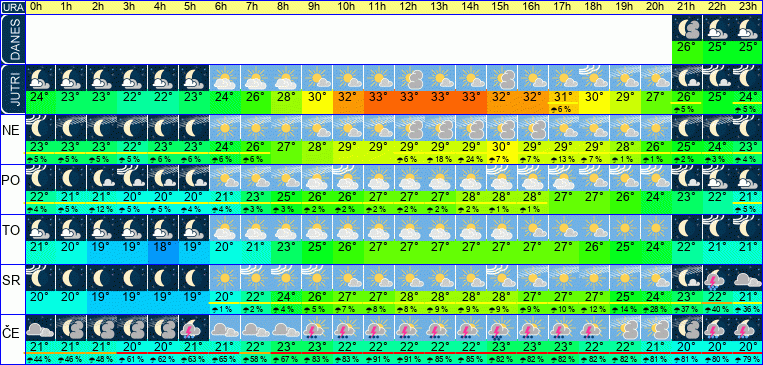763x365 pixels.
Task: Select the clear moon icon for SR at 3h
Action: click(132, 278)
